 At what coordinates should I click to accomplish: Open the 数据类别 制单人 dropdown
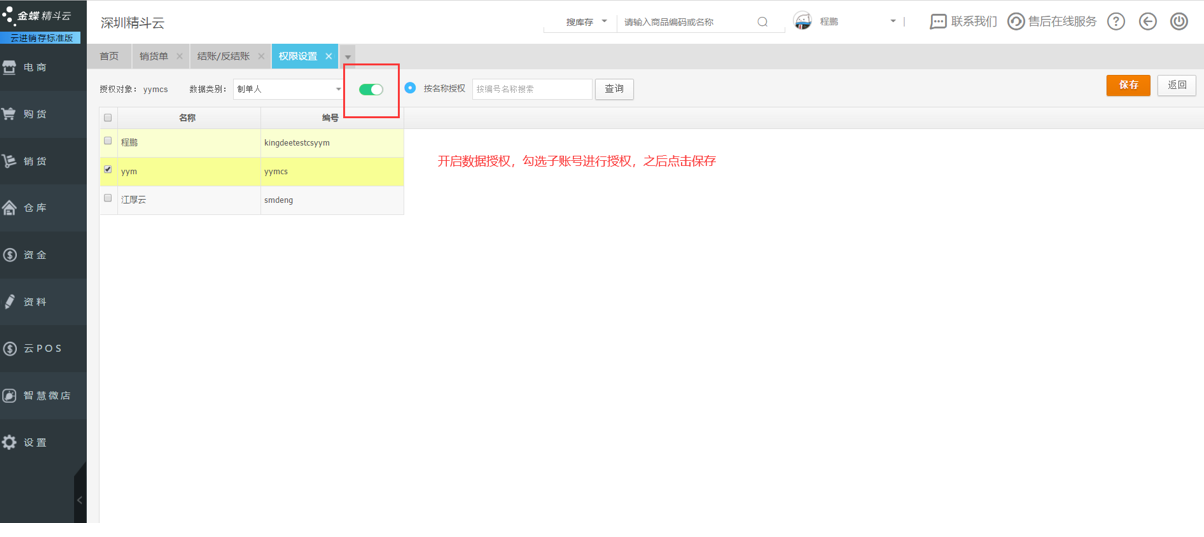[x=288, y=89]
